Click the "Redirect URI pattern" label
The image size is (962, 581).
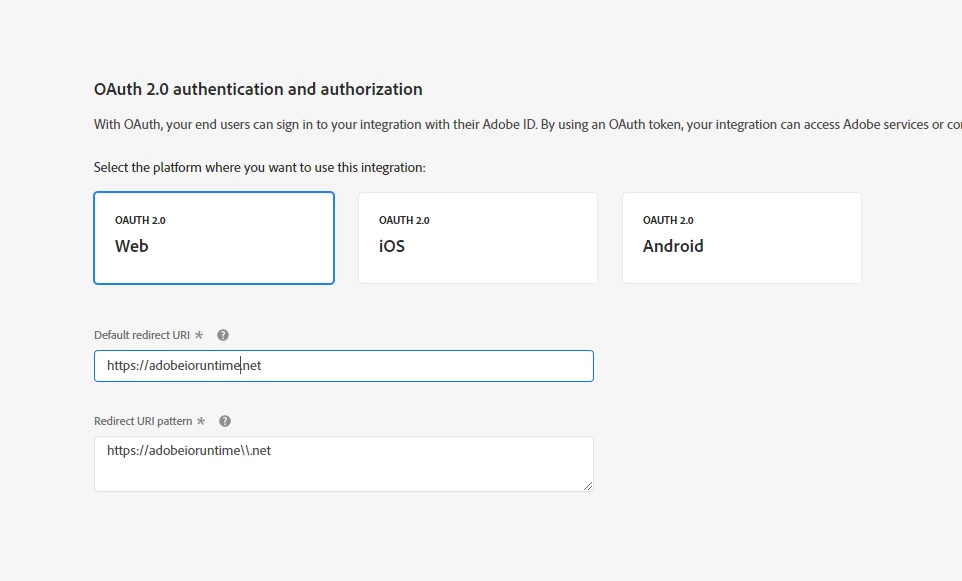click(x=143, y=421)
